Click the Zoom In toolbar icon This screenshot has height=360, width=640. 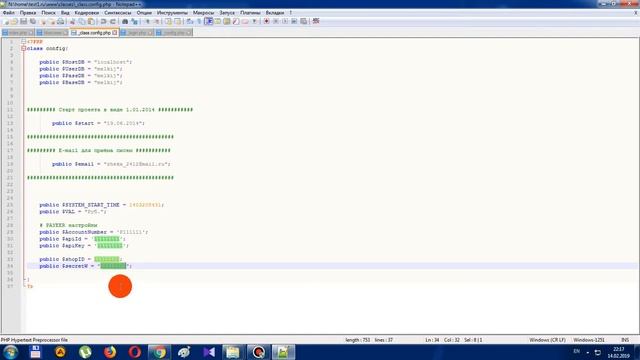pos(147,21)
